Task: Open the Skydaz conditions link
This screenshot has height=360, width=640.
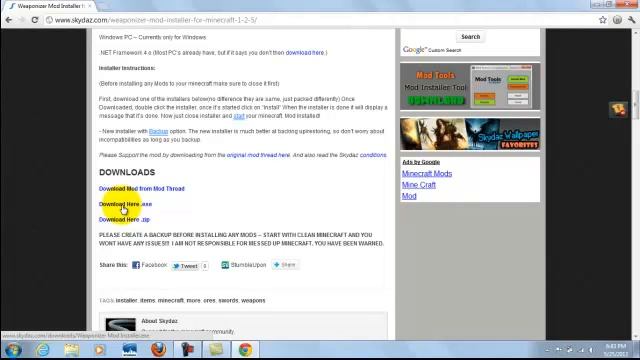Action: [x=373, y=155]
